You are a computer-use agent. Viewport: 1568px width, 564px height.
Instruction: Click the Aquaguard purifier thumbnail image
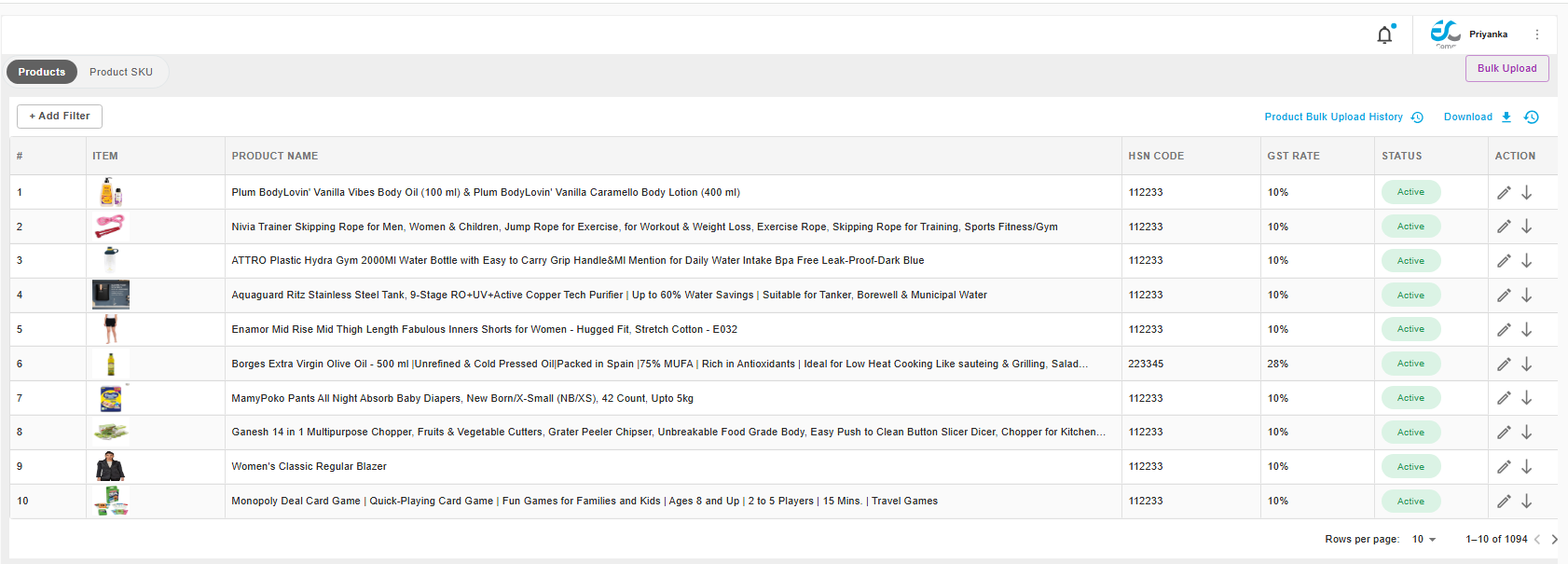tap(111, 295)
